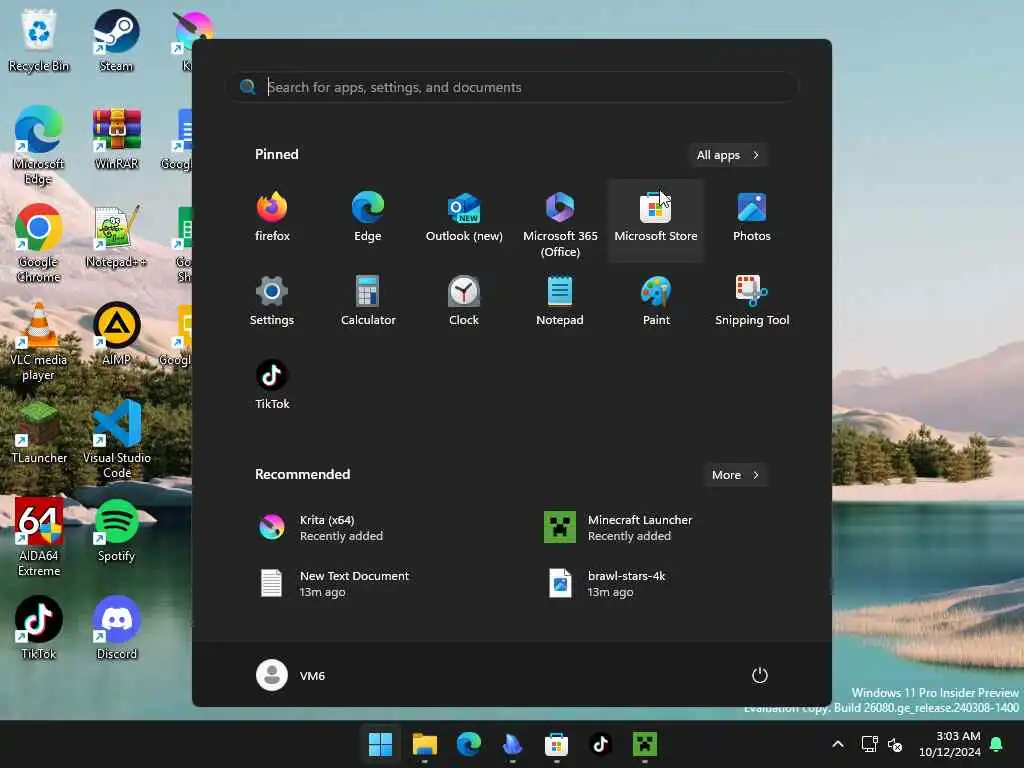Viewport: 1024px width, 768px height.
Task: Open Microsoft Store from pinned apps
Action: (656, 221)
